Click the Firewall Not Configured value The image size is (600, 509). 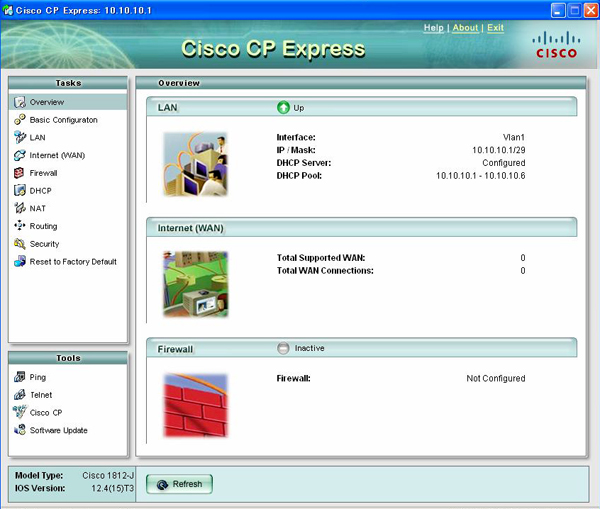[x=496, y=378]
